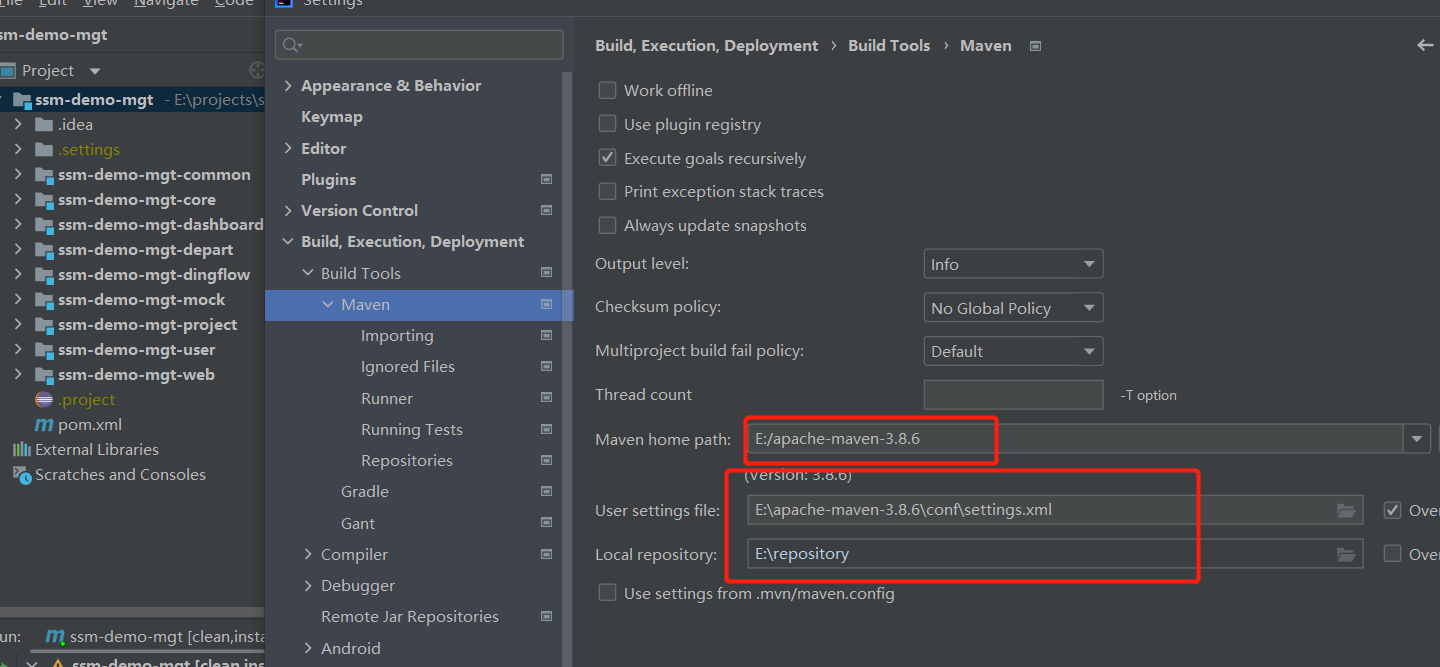Viewport: 1440px width, 667px height.
Task: Open the Runner settings page
Action: point(387,398)
